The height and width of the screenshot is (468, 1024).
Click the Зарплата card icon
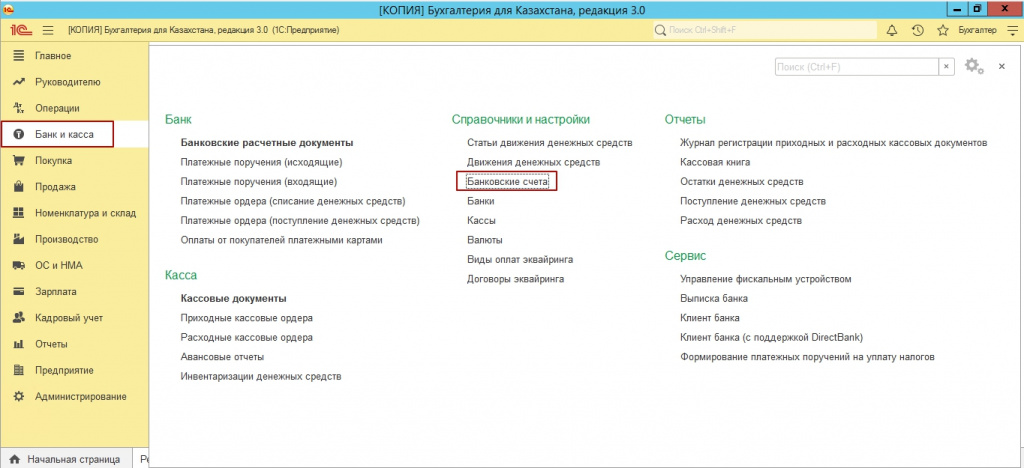click(19, 292)
